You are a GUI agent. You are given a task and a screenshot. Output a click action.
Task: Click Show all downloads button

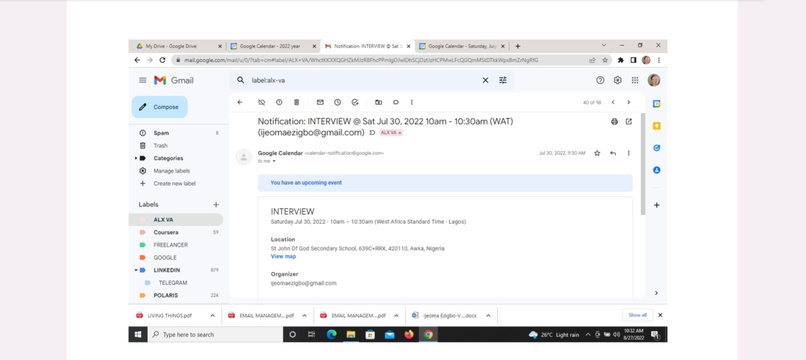pos(637,315)
